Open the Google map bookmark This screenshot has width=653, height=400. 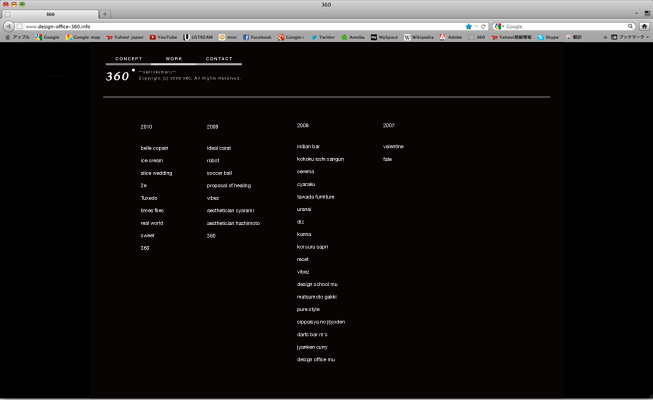pyautogui.click(x=83, y=37)
